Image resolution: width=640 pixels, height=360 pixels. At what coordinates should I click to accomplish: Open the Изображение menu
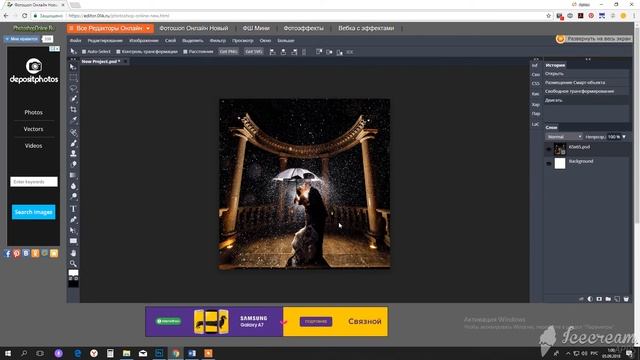[144, 40]
